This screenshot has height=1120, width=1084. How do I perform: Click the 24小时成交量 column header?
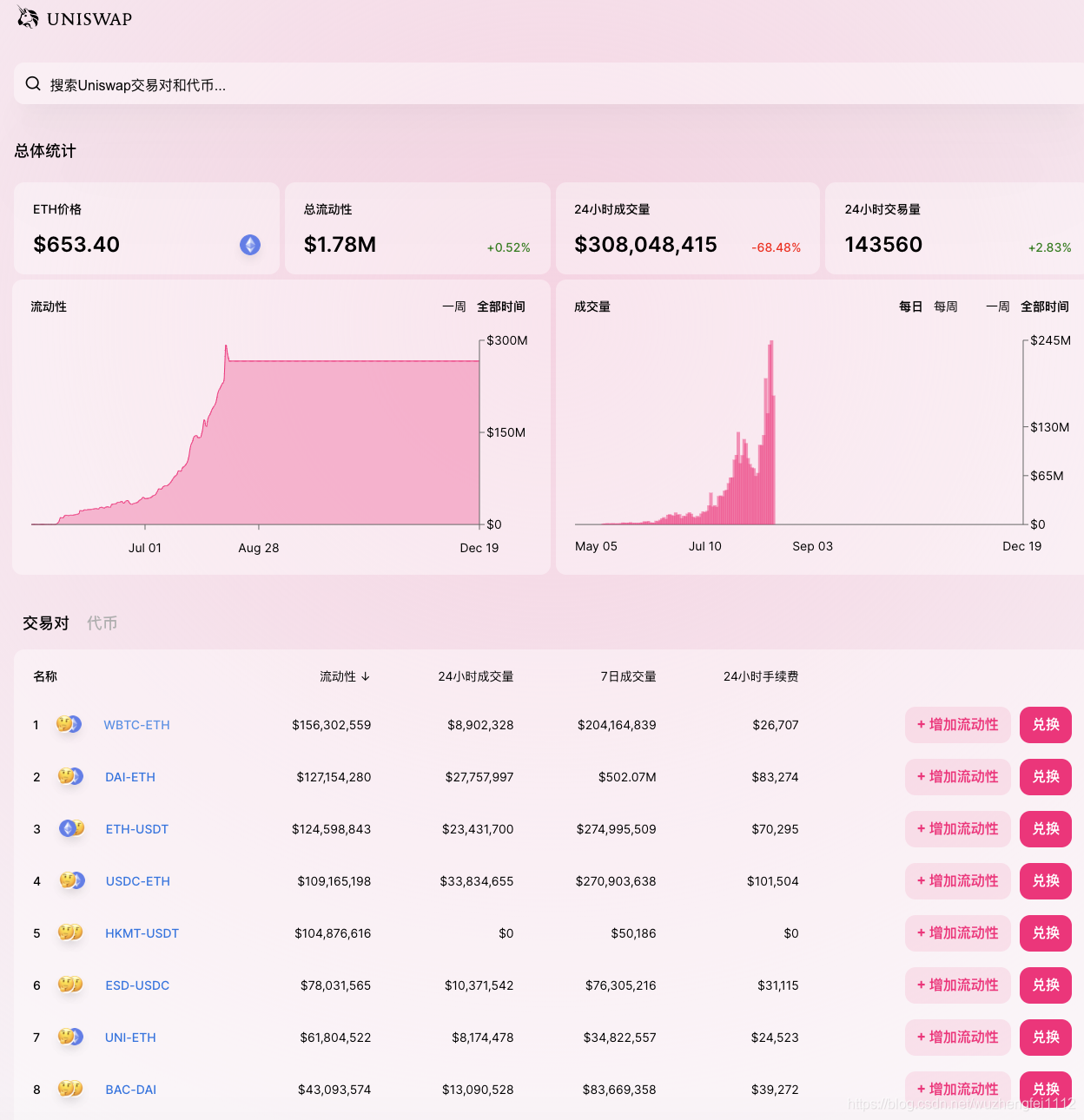pyautogui.click(x=476, y=676)
